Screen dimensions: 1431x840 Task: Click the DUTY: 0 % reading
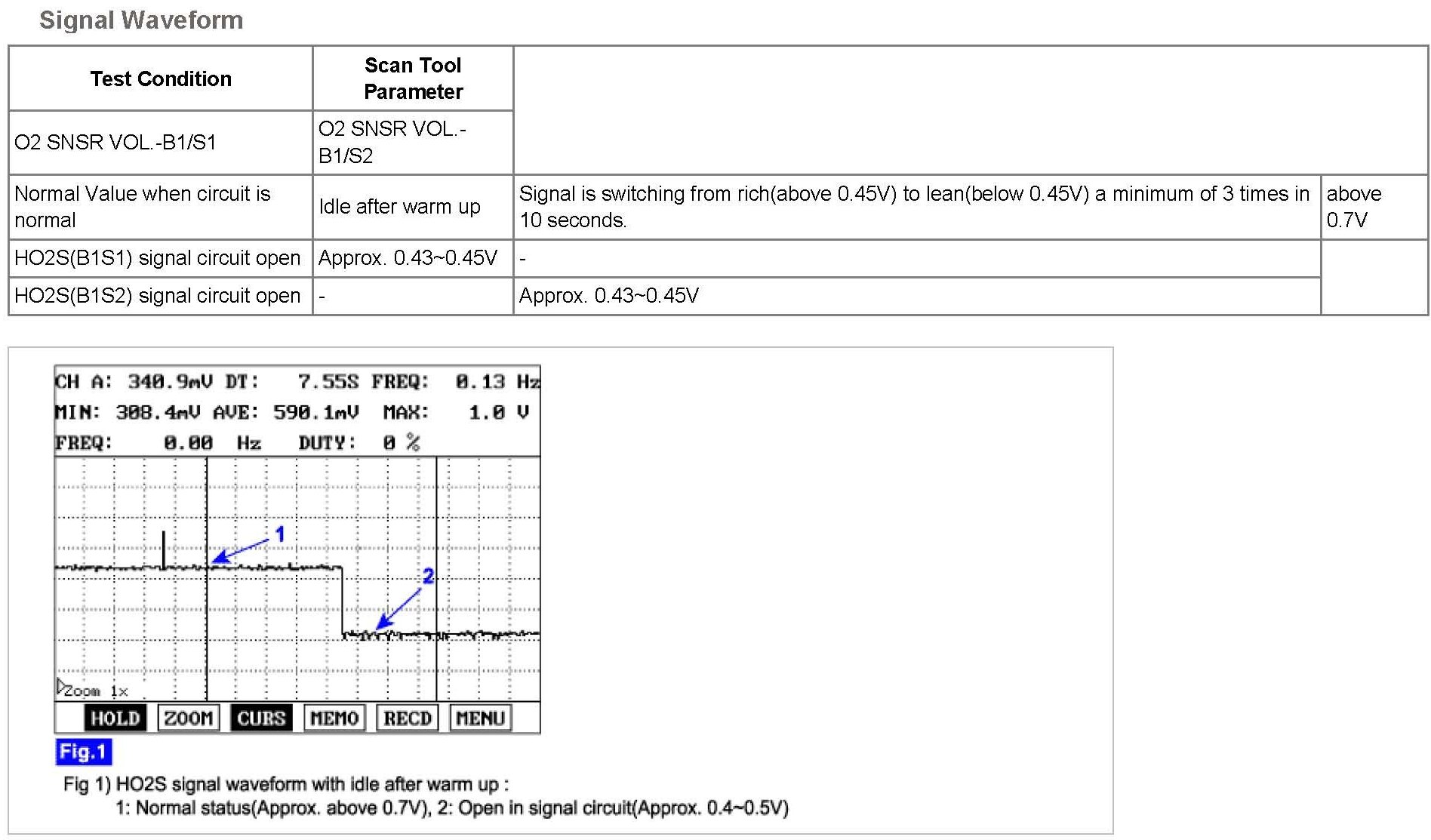[x=359, y=443]
